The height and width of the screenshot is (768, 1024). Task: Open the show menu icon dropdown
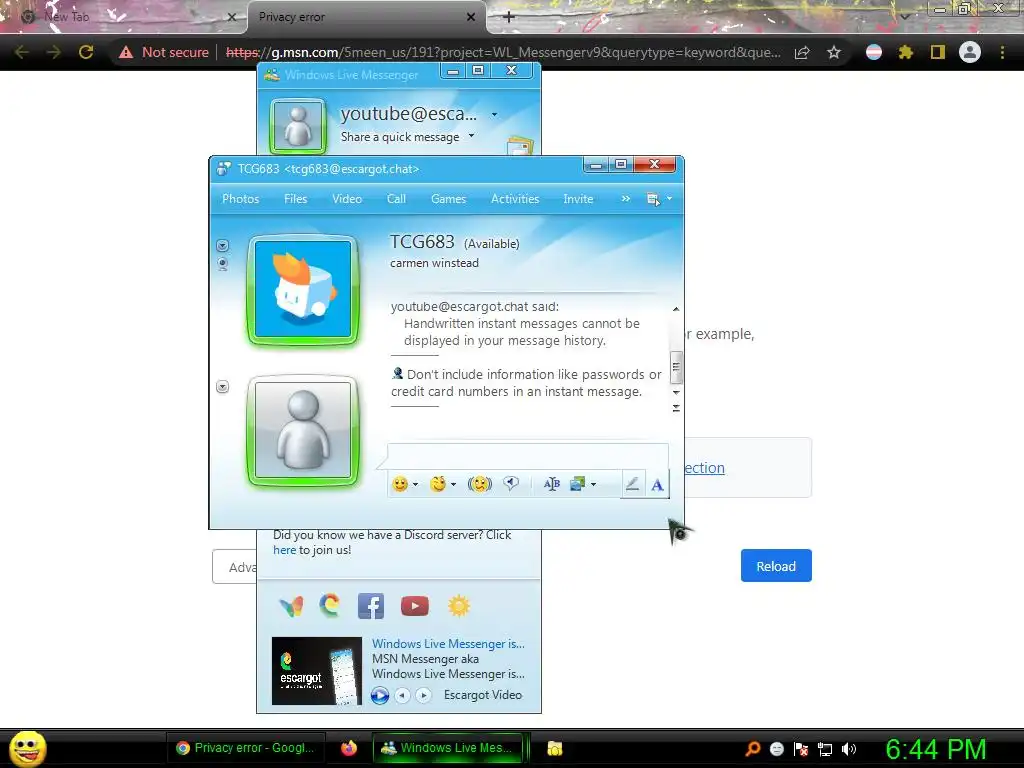pyautogui.click(x=658, y=199)
